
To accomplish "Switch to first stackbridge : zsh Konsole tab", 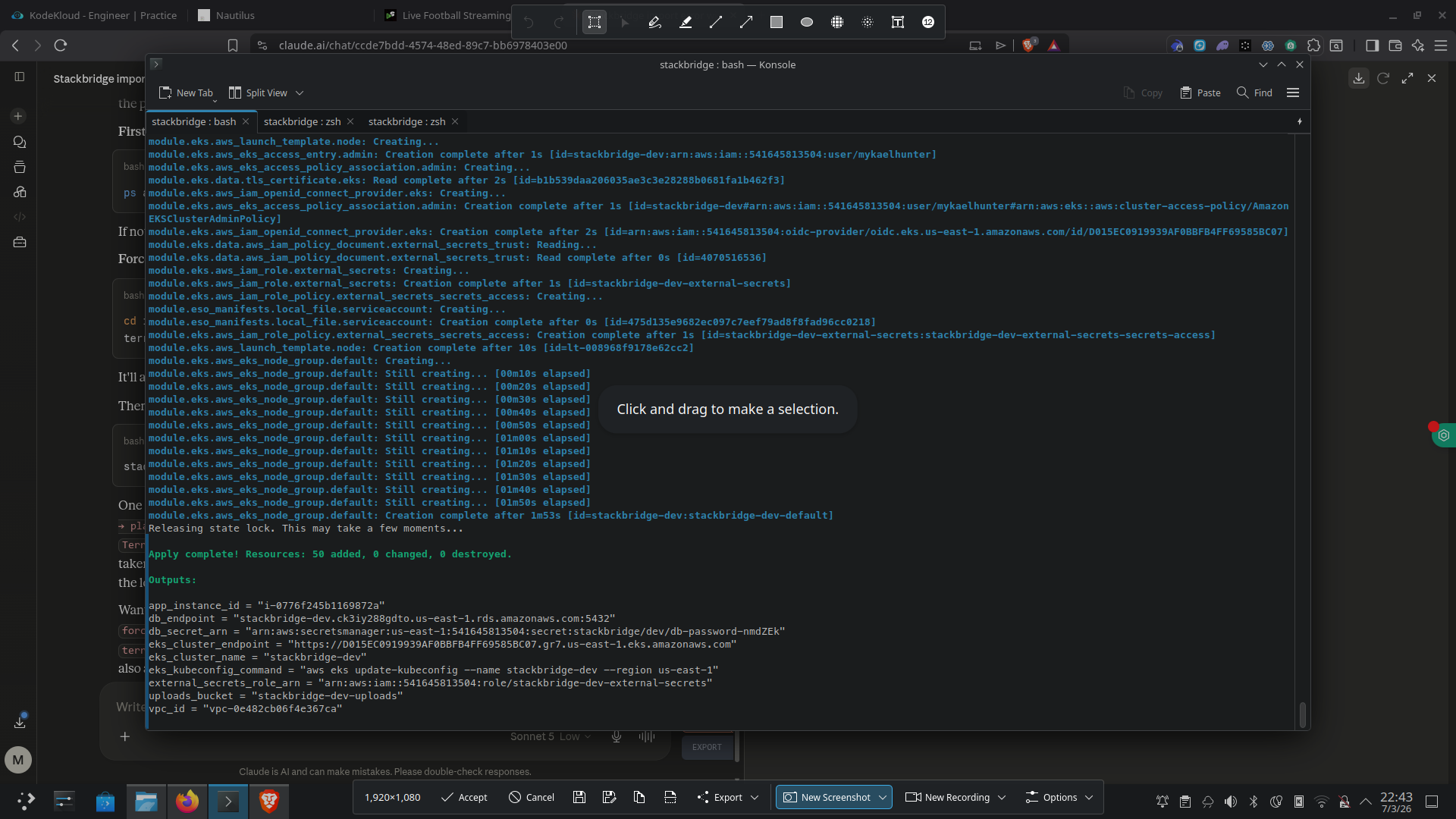I will 302,121.
